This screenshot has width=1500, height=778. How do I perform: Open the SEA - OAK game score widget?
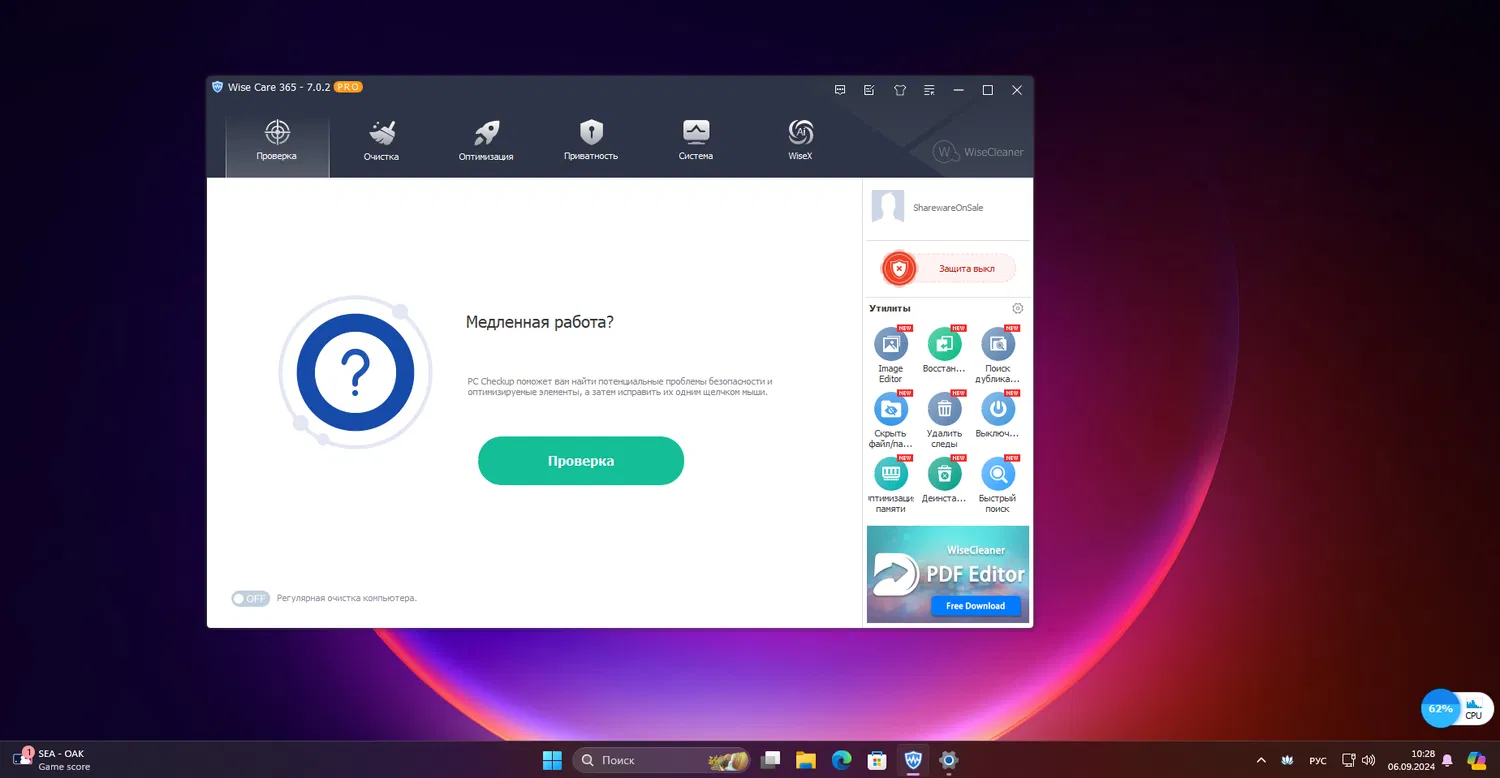pyautogui.click(x=52, y=760)
